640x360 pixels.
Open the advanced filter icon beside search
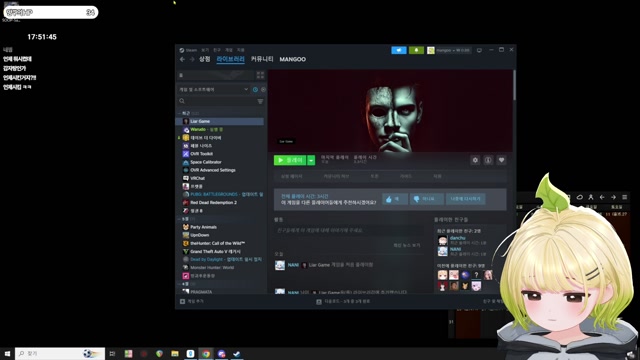coord(260,101)
